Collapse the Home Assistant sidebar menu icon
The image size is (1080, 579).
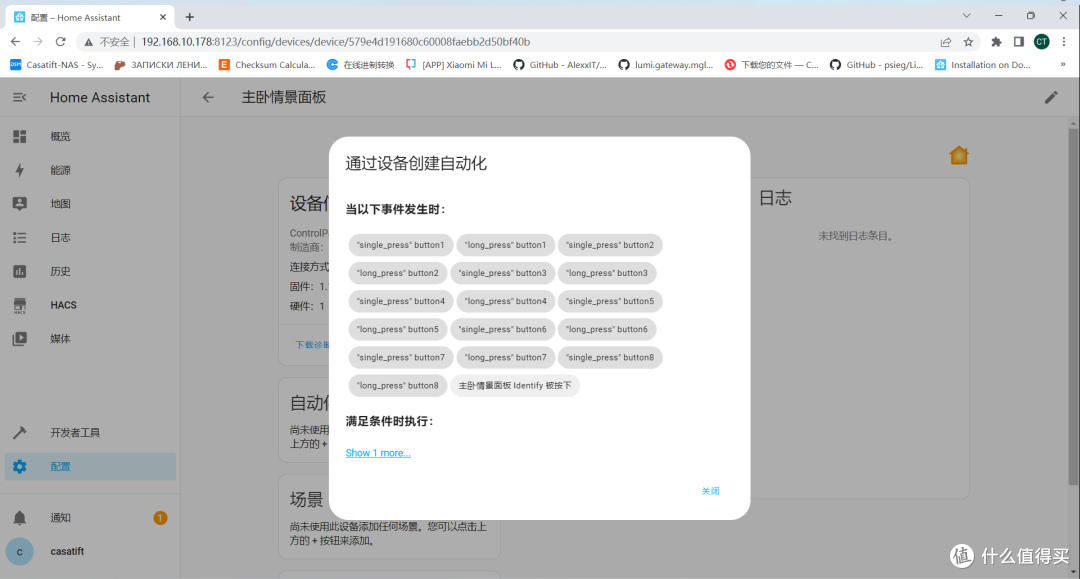tap(19, 98)
